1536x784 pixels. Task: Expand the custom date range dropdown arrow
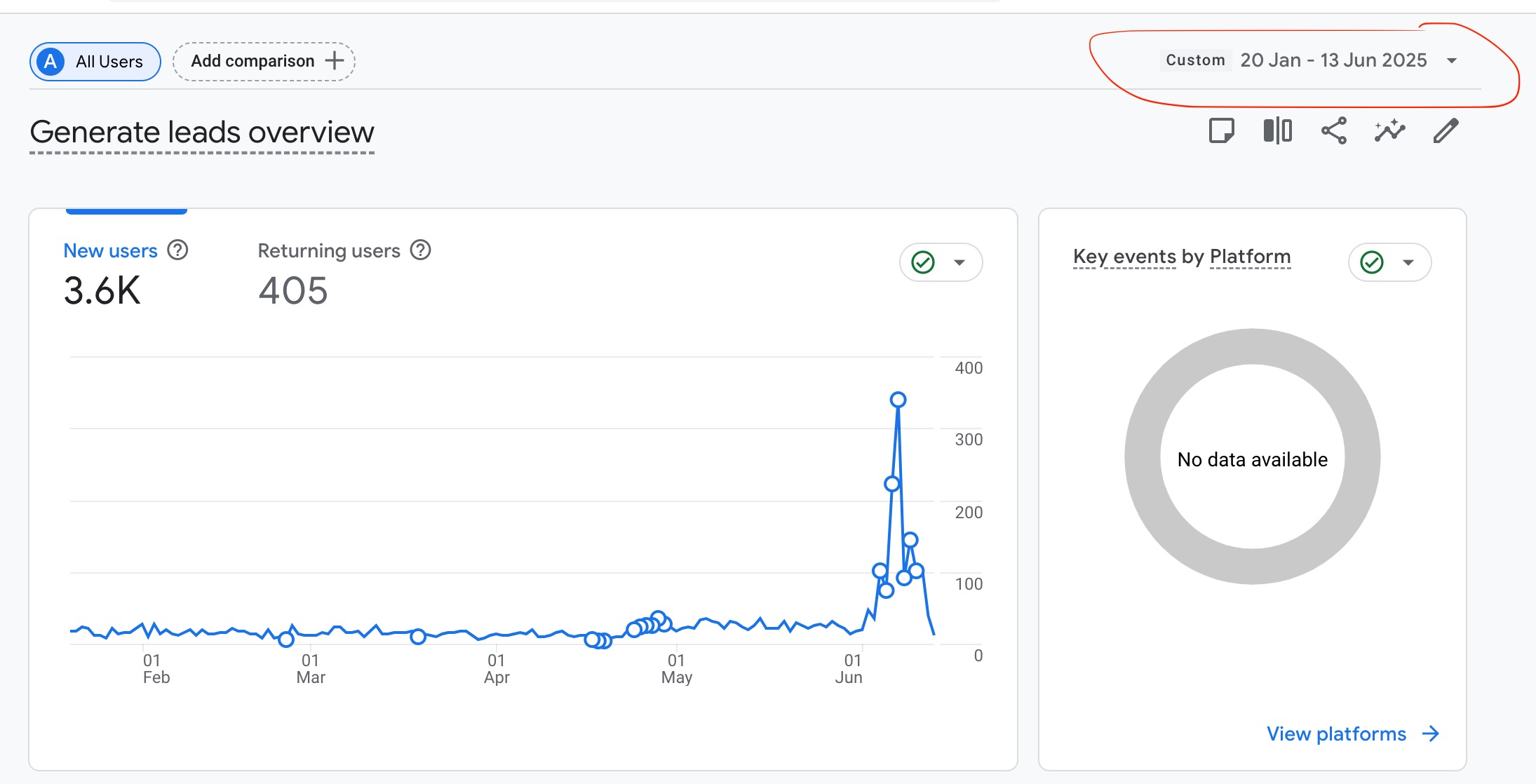1452,60
